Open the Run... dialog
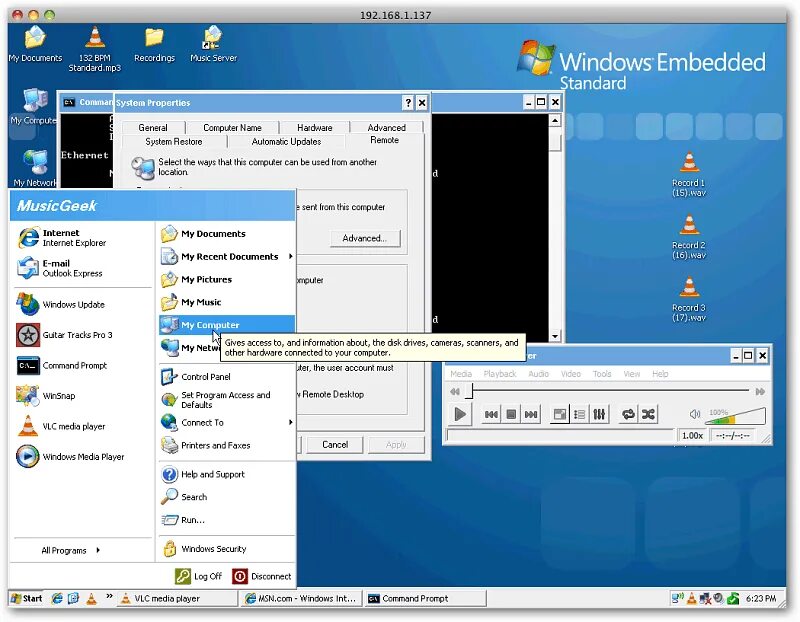 click(227, 520)
